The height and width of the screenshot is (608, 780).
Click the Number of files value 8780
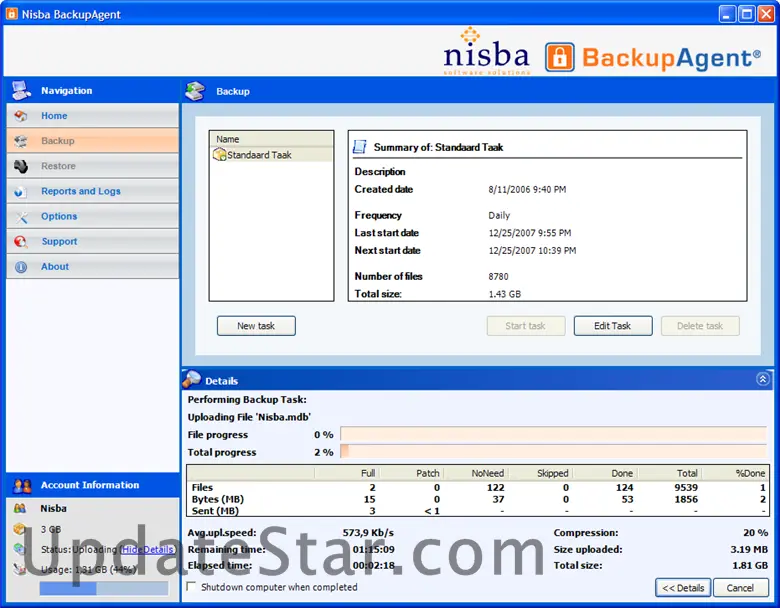(498, 277)
